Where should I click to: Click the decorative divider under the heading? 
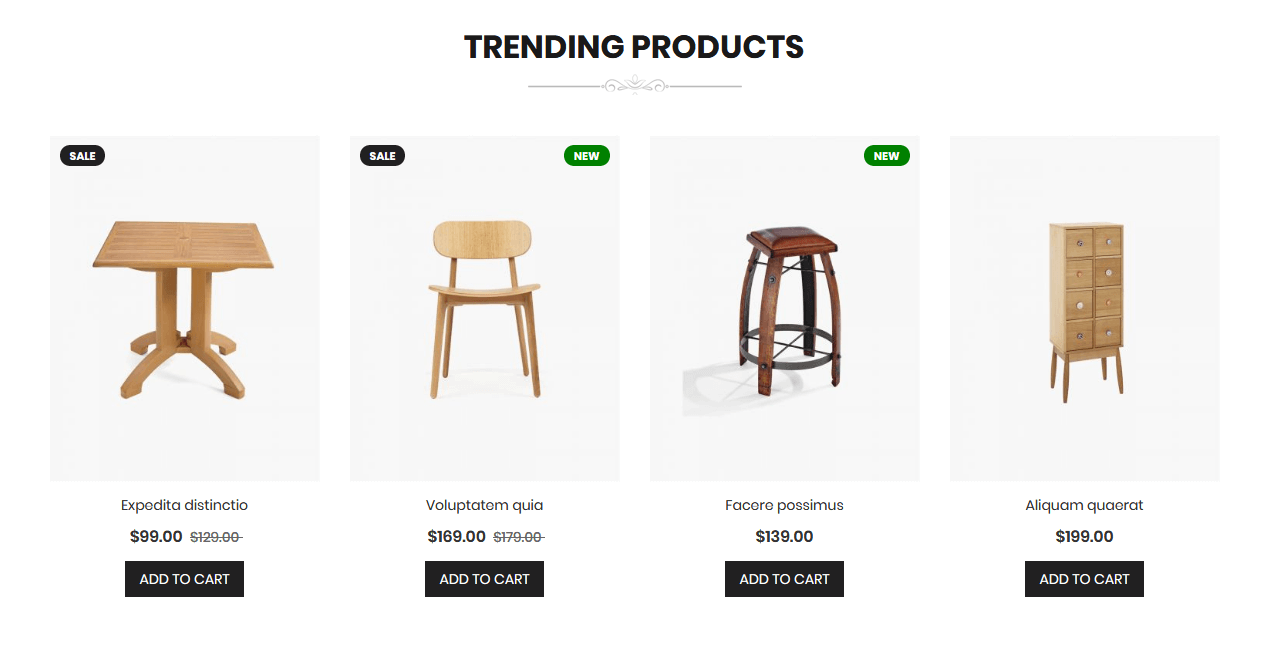click(x=634, y=85)
